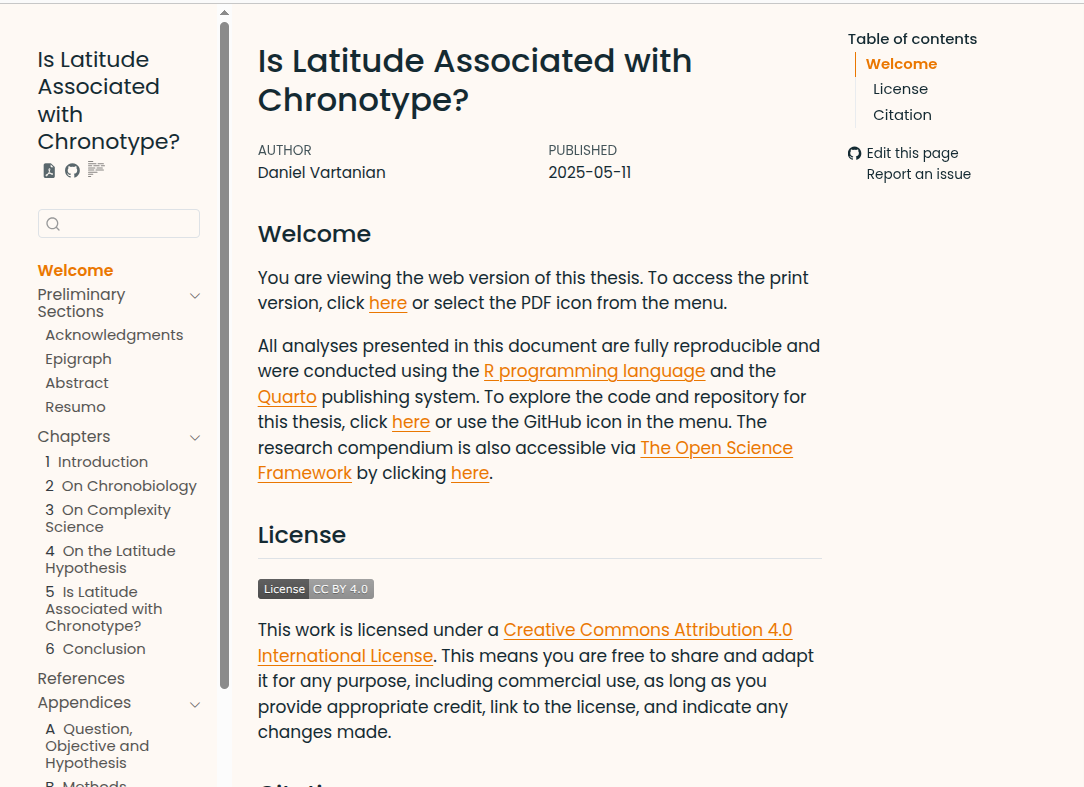Image resolution: width=1084 pixels, height=787 pixels.
Task: Collapse the Chapters section chevron
Action: click(195, 438)
